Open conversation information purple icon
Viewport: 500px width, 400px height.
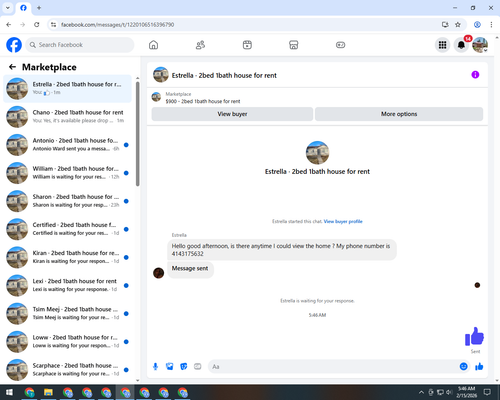point(475,75)
